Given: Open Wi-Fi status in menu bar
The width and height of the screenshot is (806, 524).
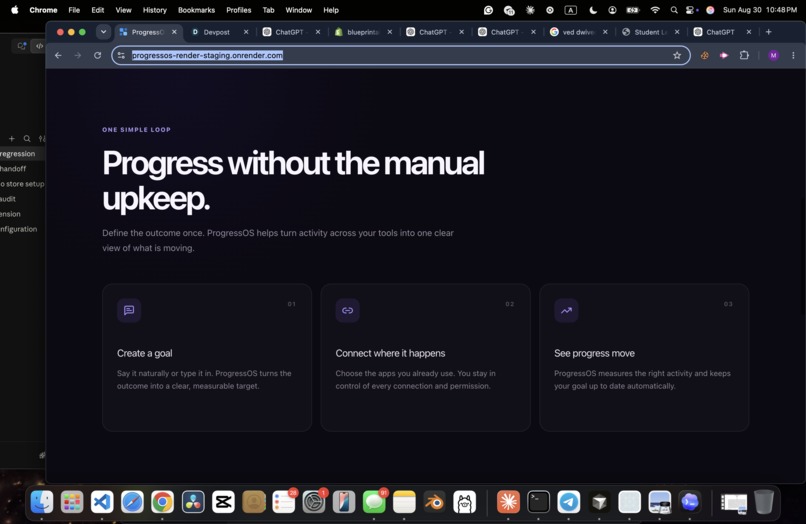Looking at the screenshot, I should point(654,10).
